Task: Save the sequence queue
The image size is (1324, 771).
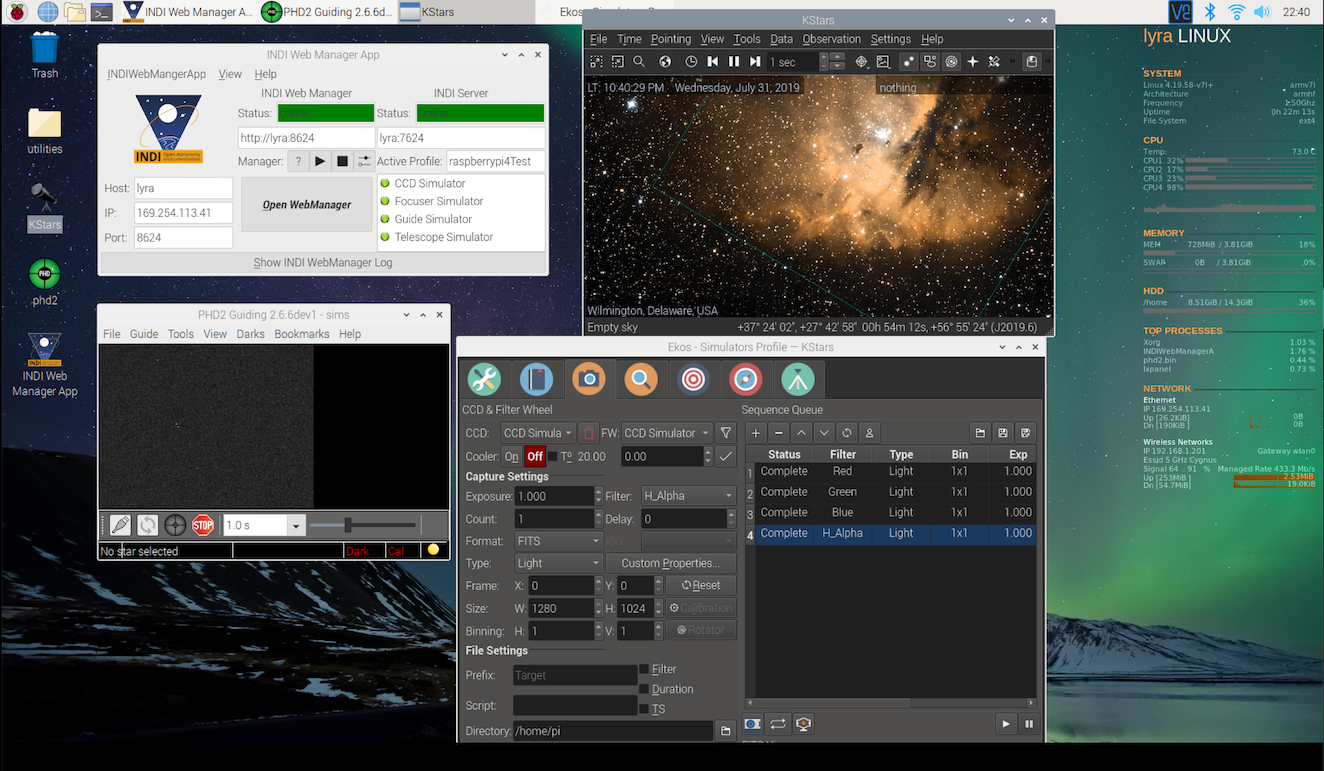Action: 1003,433
